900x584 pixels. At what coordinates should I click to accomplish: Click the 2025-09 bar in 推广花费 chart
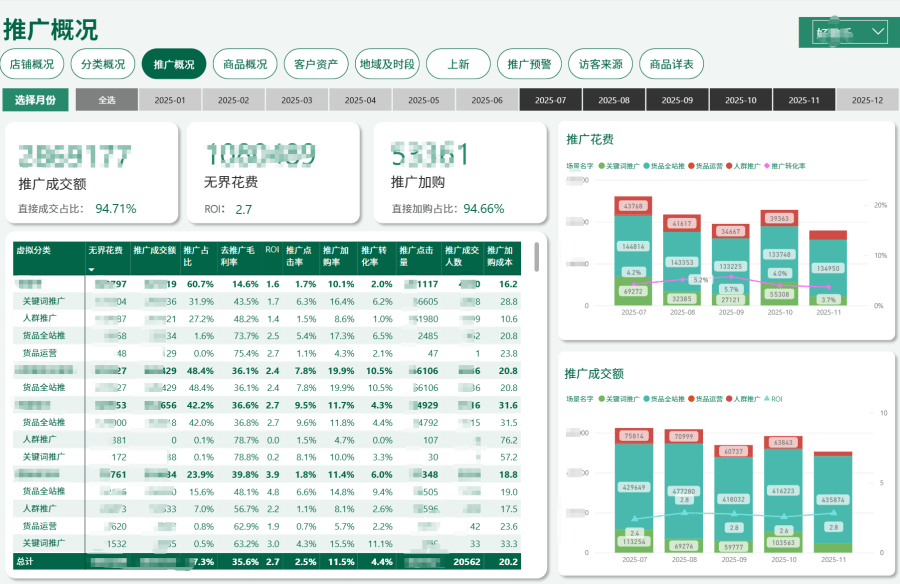coord(731,265)
